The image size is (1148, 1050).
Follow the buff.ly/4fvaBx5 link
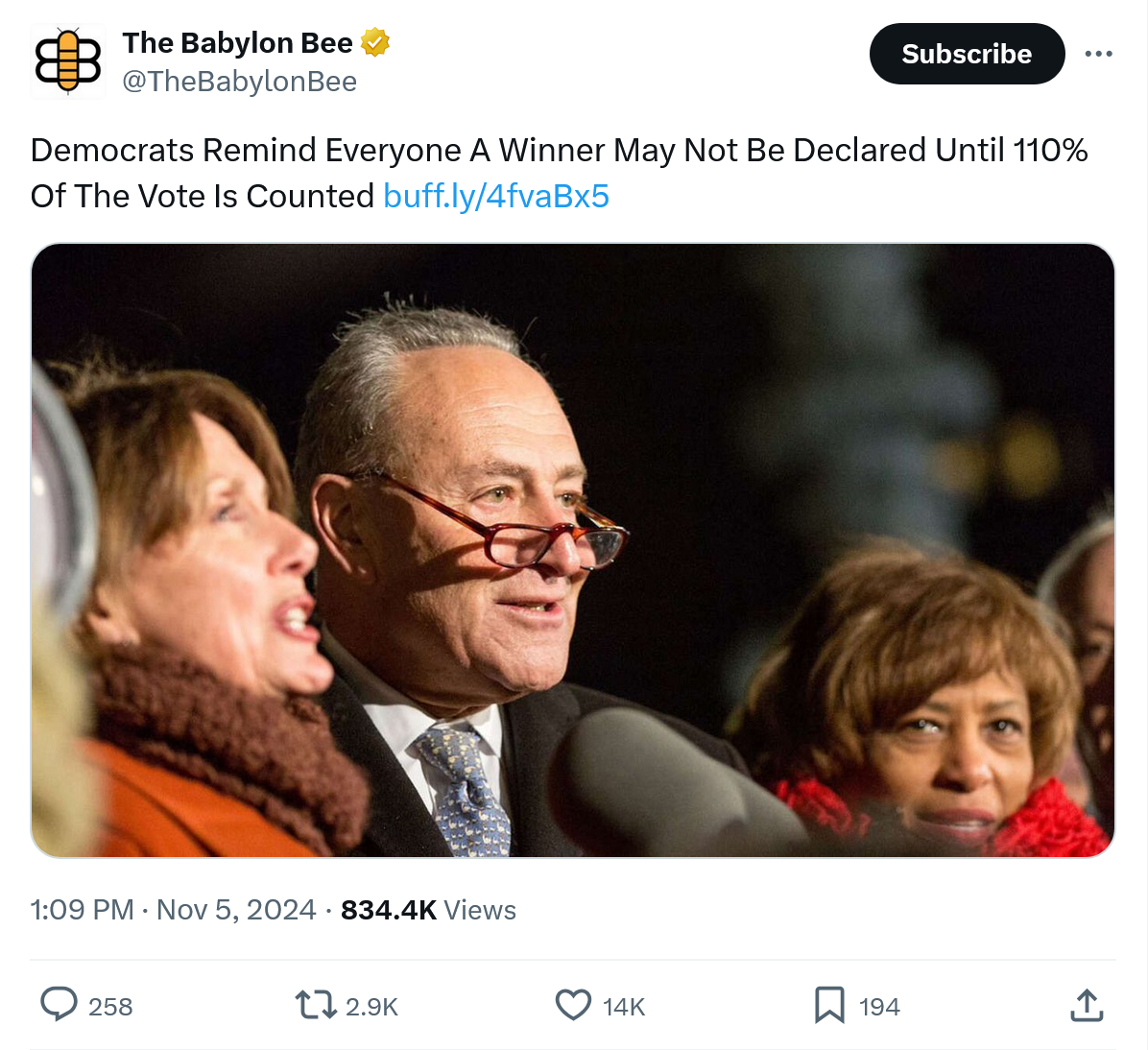495,196
